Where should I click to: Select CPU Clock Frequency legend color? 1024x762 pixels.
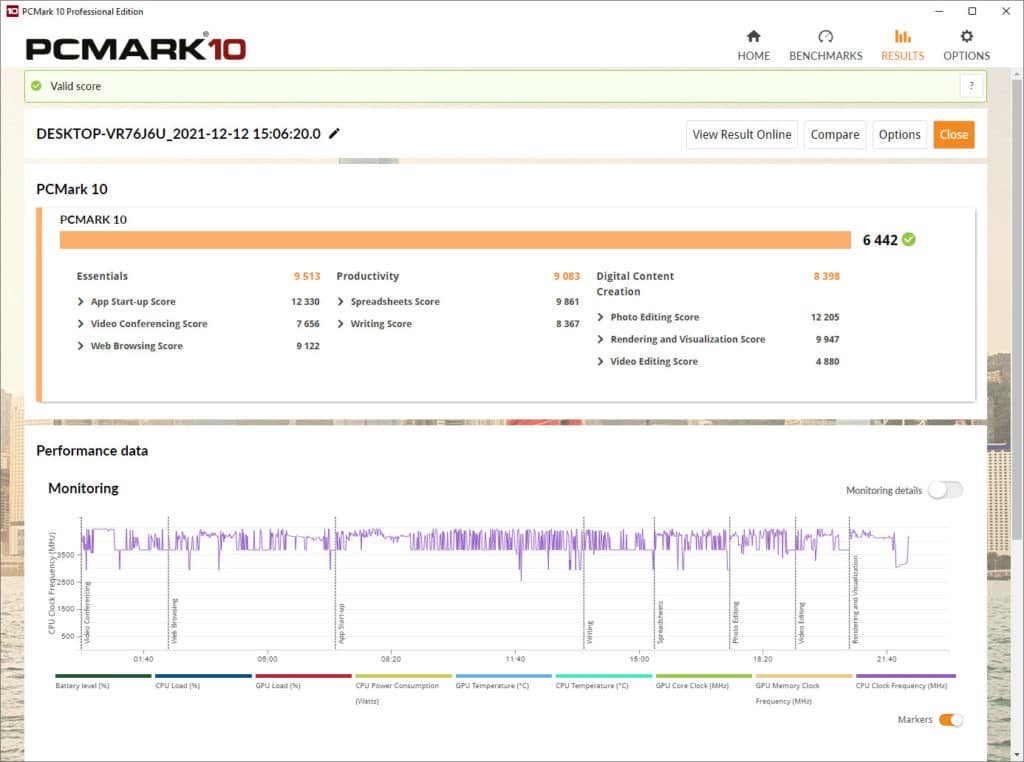[906, 676]
